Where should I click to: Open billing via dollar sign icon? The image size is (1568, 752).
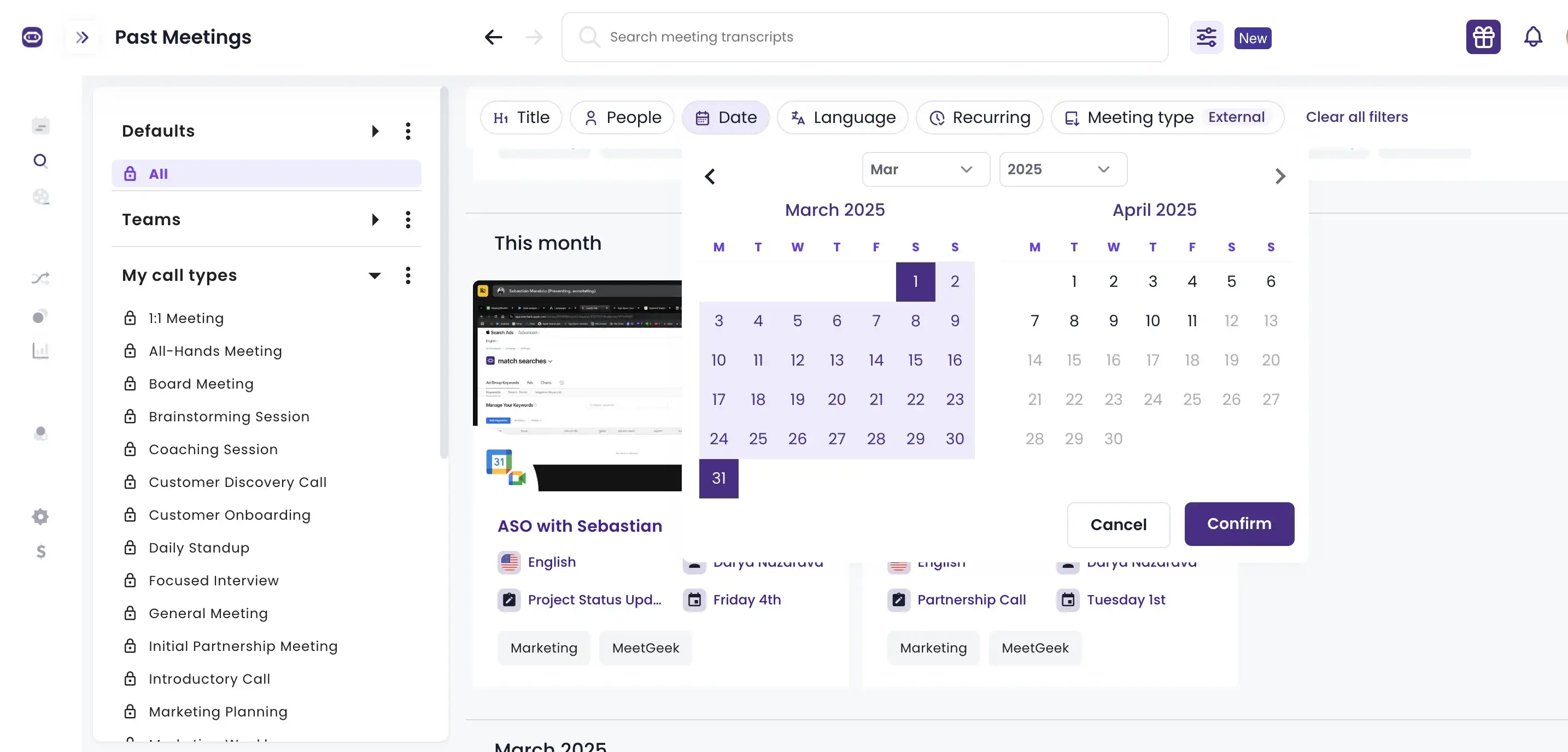tap(40, 552)
